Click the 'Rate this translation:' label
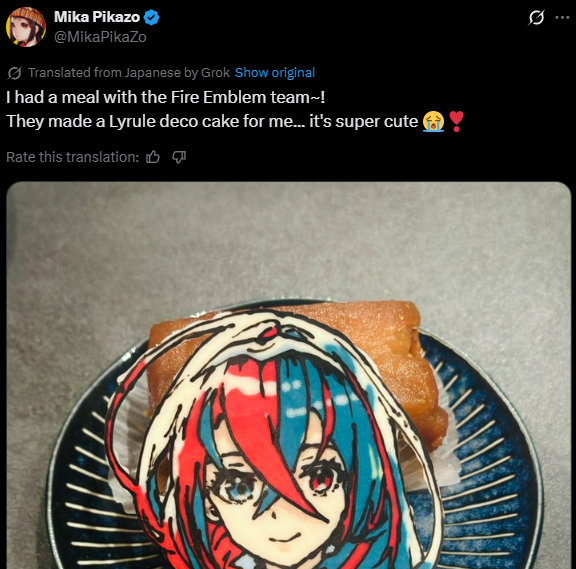The width and height of the screenshot is (576, 569). [x=73, y=157]
